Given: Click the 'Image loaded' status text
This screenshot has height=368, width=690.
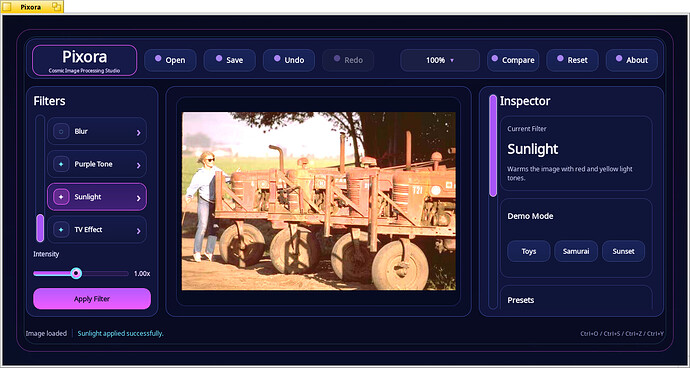Looking at the screenshot, I should pos(46,334).
